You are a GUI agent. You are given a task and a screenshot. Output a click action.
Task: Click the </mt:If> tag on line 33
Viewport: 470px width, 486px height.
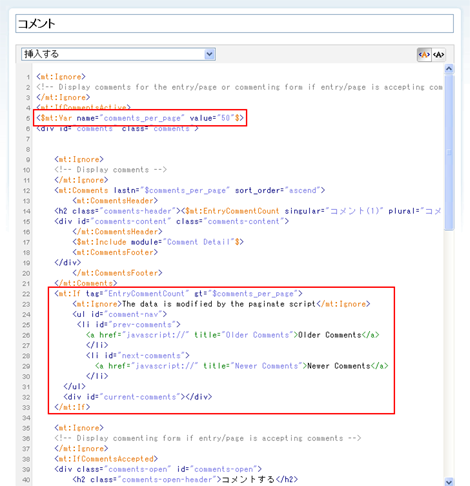tap(72, 407)
